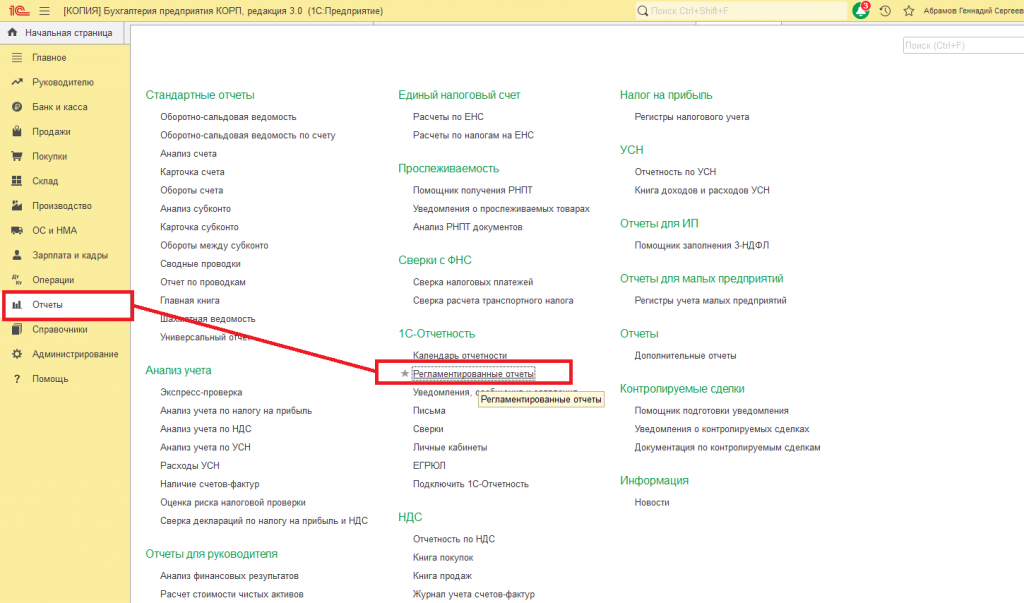Open Новости link under Информация

click(652, 502)
